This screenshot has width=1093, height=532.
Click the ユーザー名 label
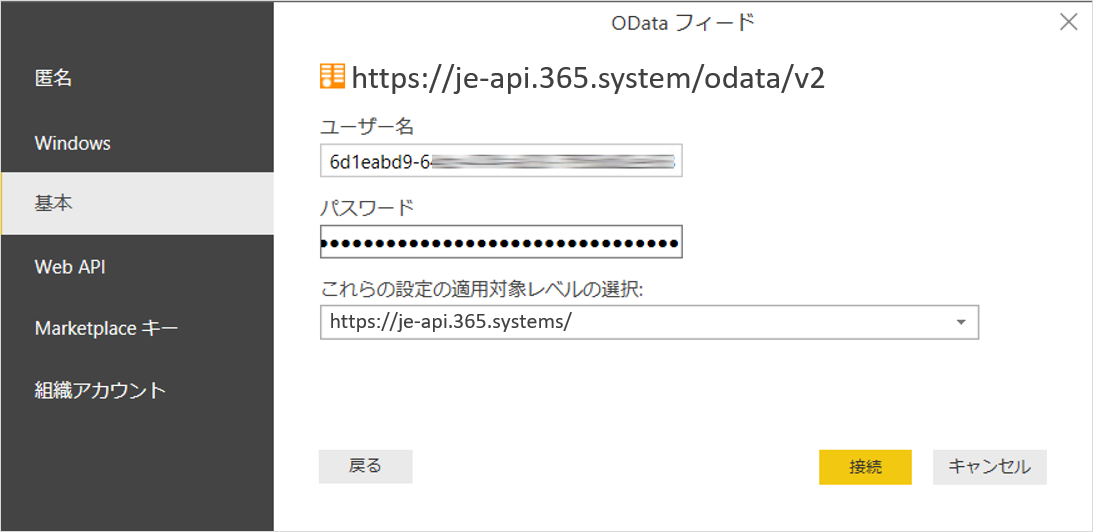367,126
